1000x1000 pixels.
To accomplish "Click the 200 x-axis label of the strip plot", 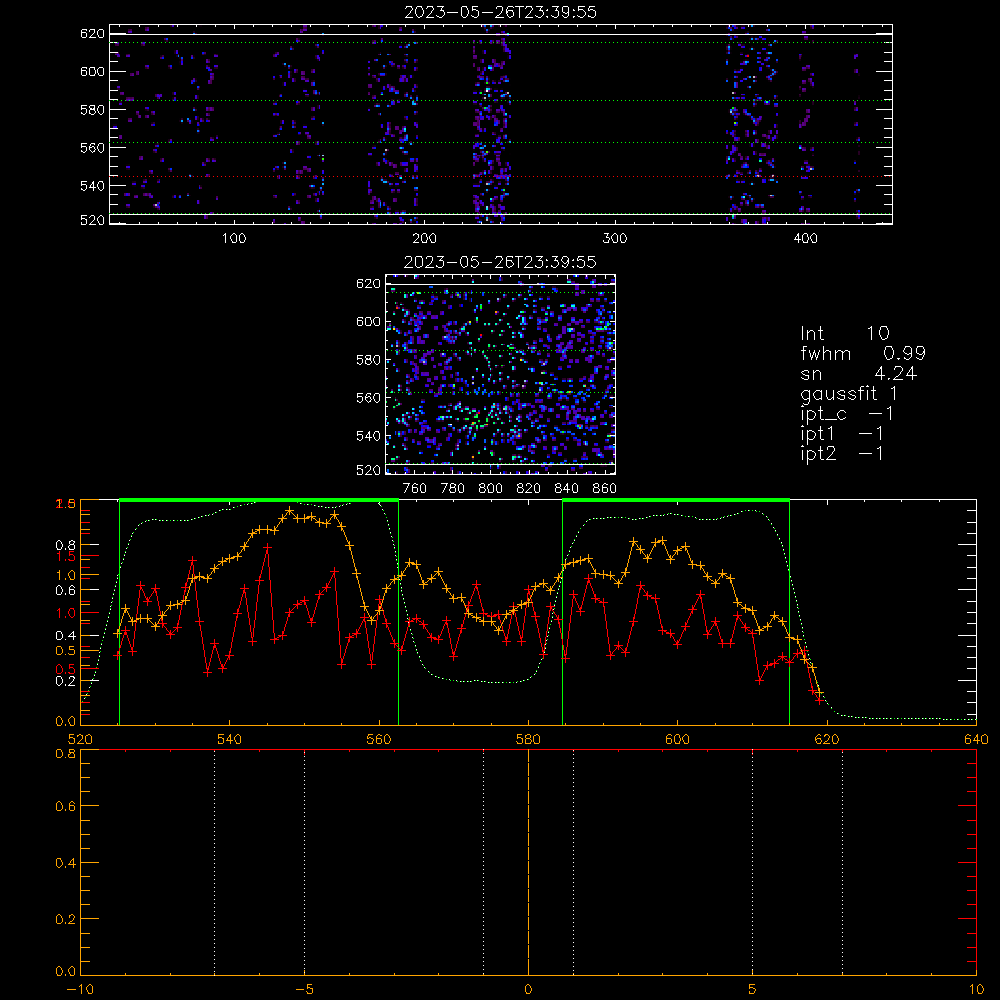I will [x=424, y=239].
